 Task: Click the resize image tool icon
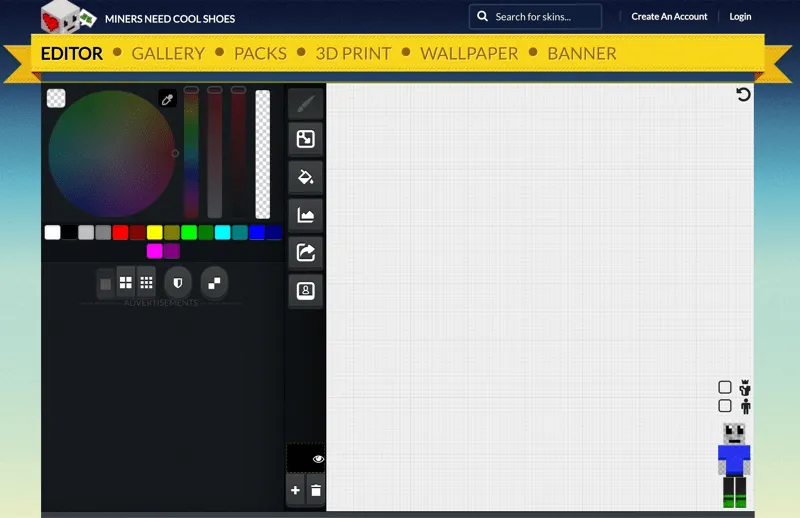(x=305, y=139)
